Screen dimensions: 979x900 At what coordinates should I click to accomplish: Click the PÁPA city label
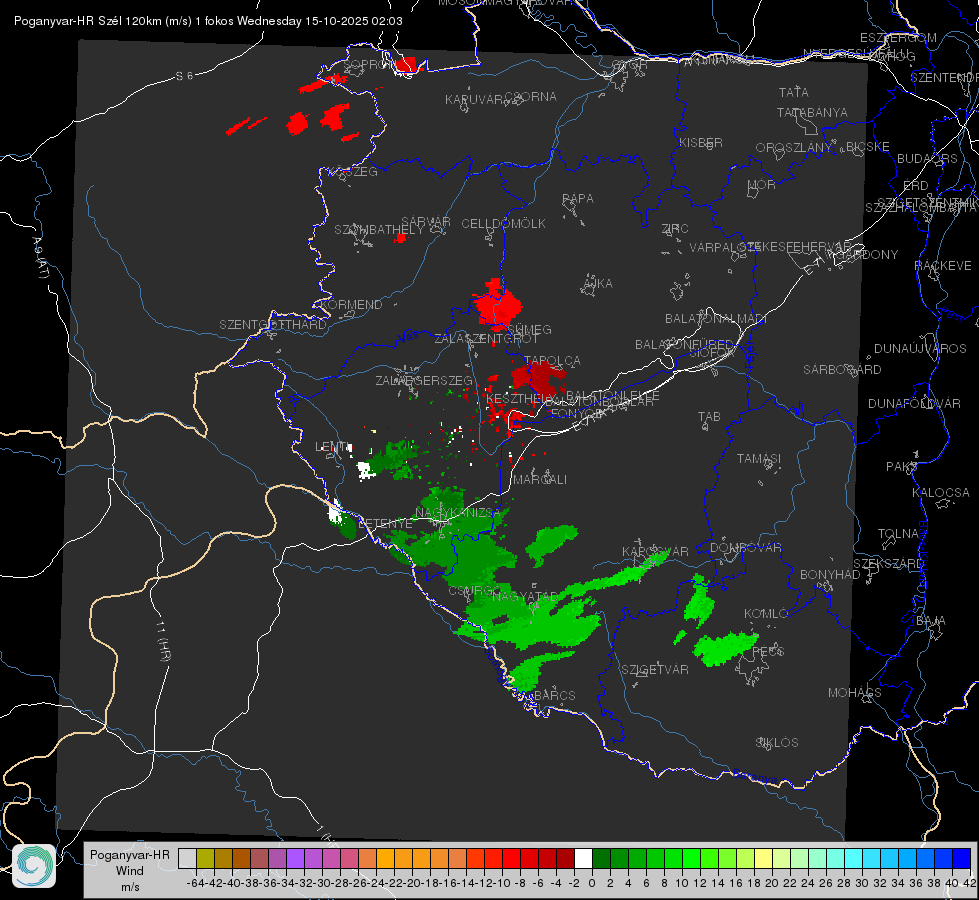pyautogui.click(x=578, y=198)
